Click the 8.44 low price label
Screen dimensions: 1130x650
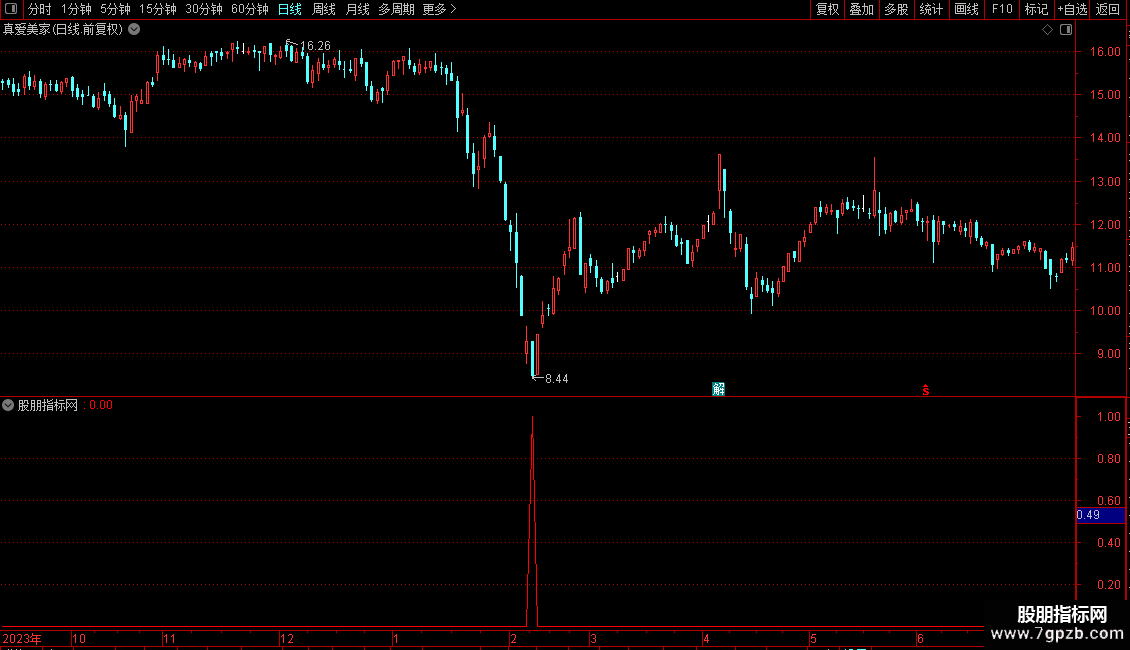point(556,379)
